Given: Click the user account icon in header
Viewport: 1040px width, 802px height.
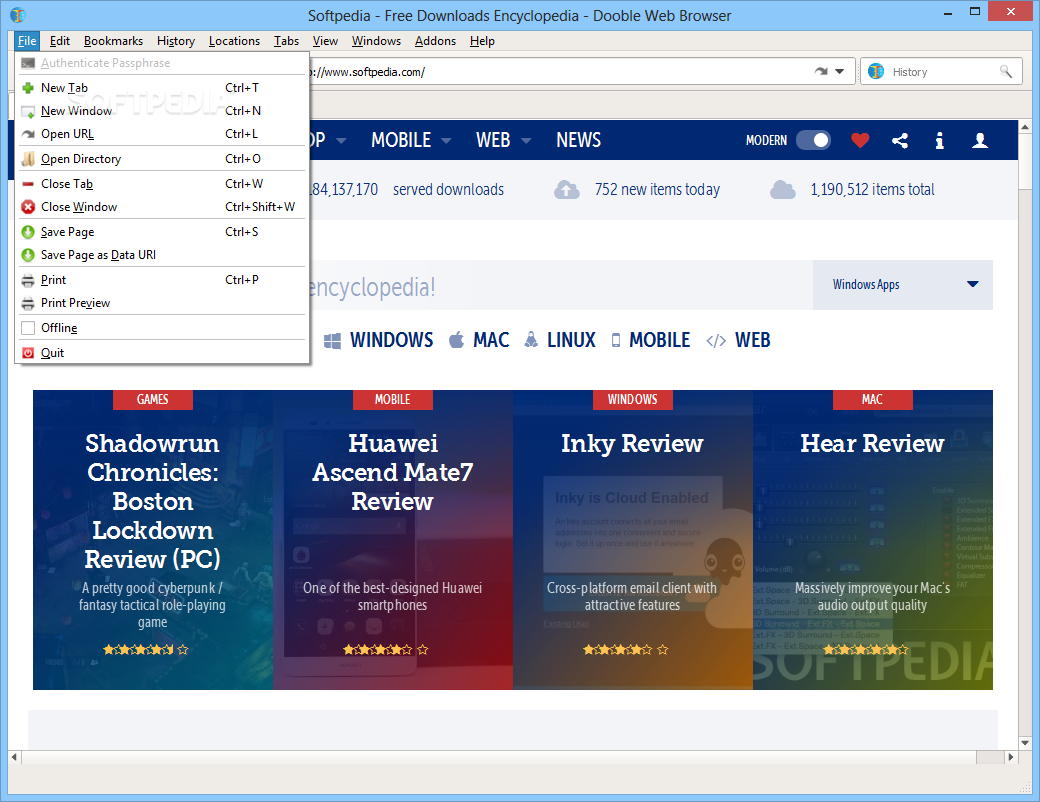Looking at the screenshot, I should tap(980, 140).
